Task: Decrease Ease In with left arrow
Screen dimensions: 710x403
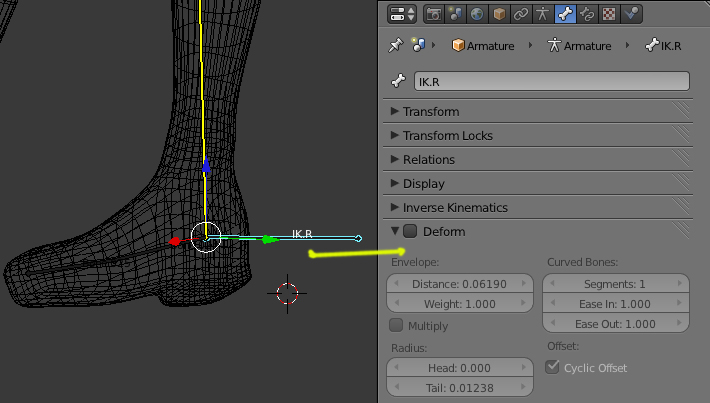Action: click(x=552, y=303)
